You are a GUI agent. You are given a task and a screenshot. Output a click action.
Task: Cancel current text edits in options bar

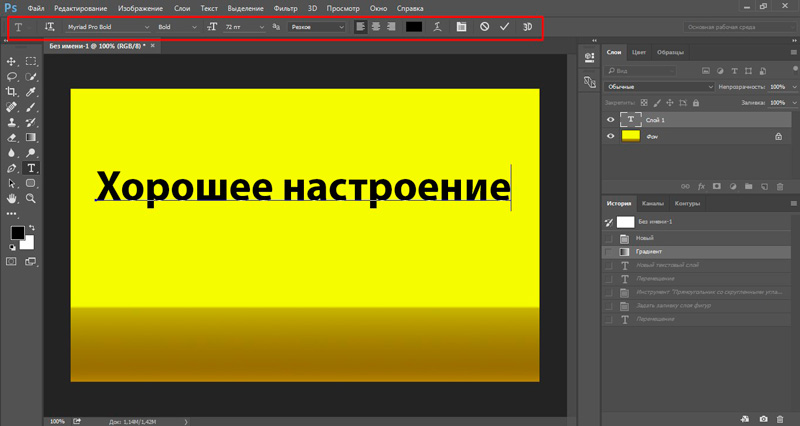(x=484, y=27)
